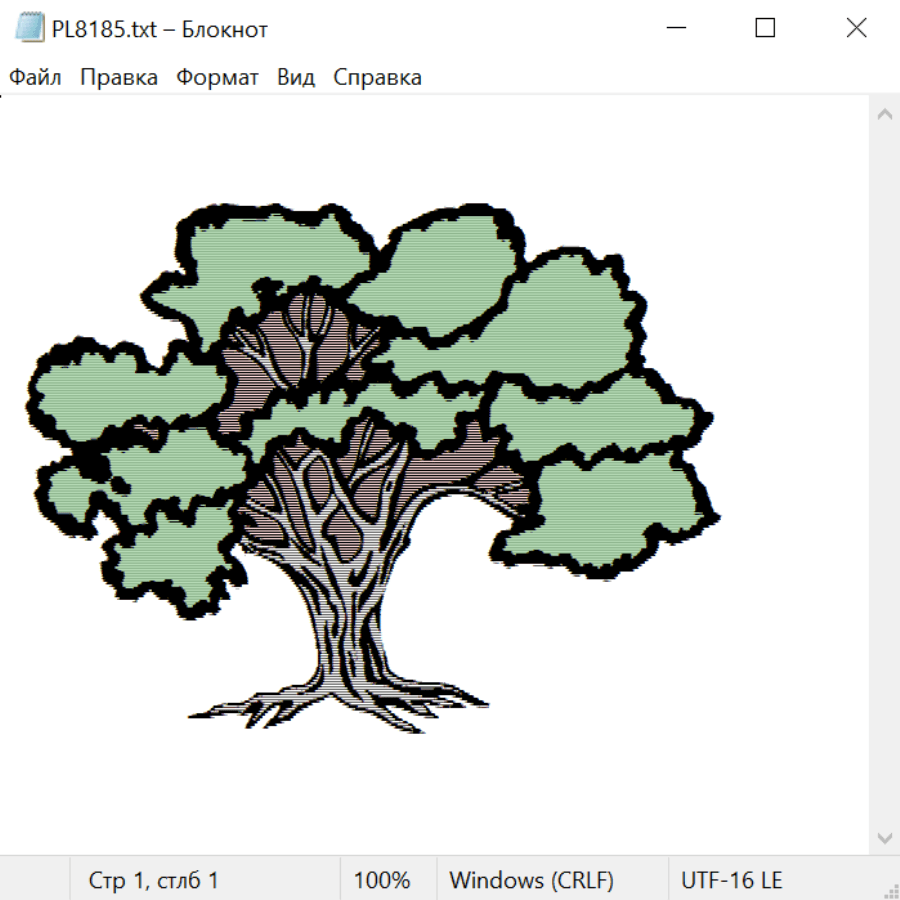Minimize the Блокнот window
This screenshot has width=900, height=900.
pos(675,29)
